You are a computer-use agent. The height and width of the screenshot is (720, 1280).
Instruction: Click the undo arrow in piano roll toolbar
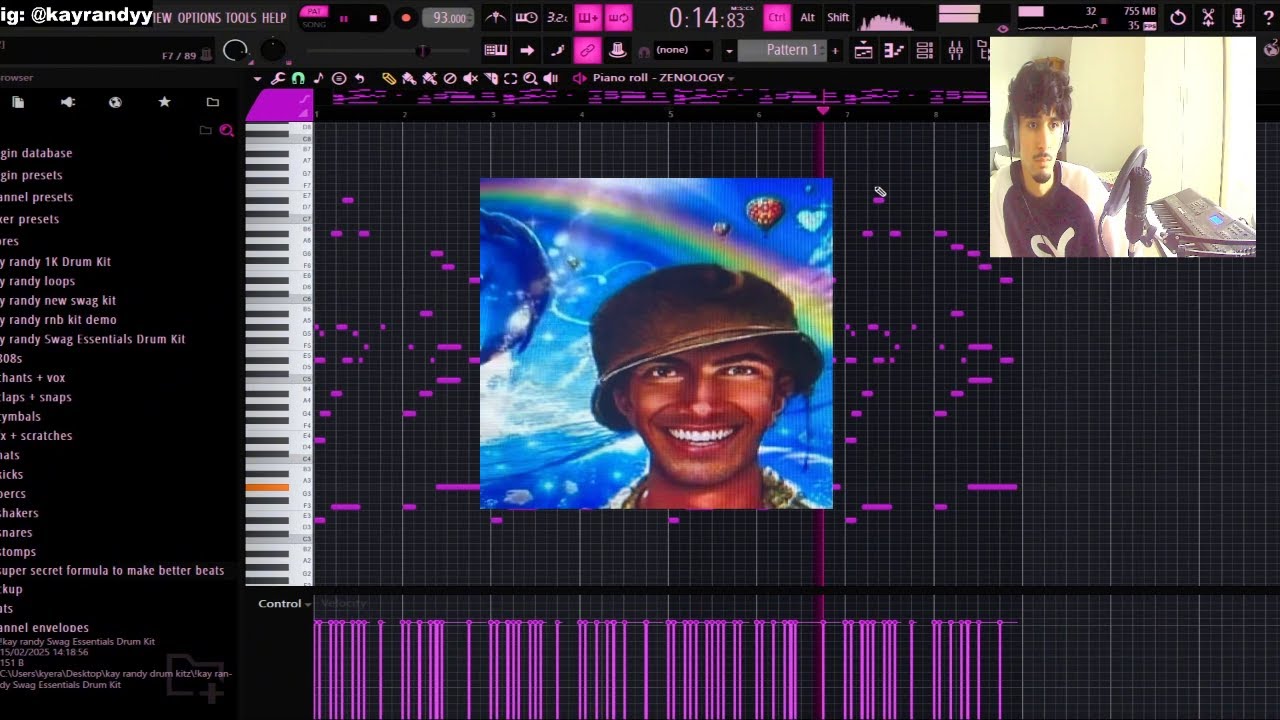[359, 78]
